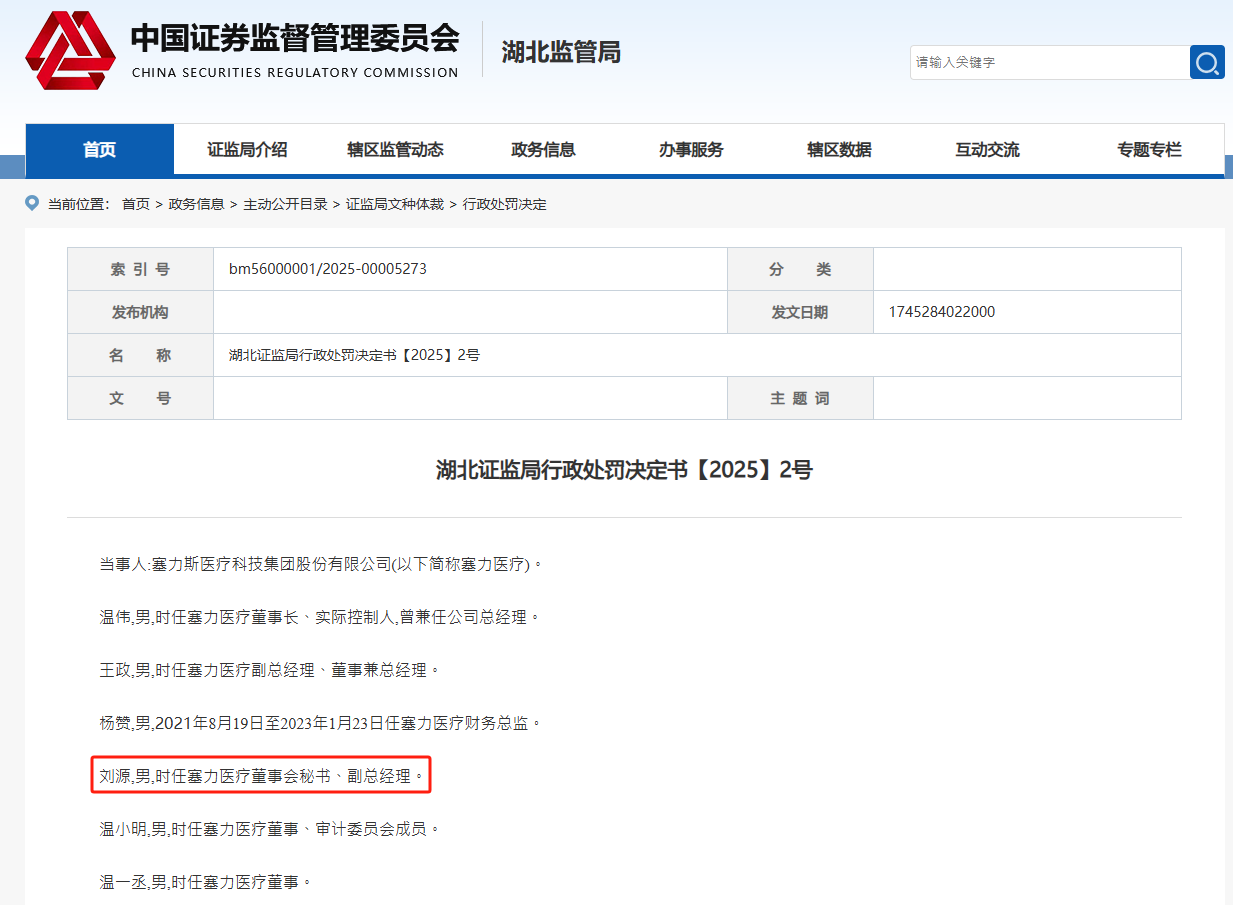Click CHINA SECURITIES REGULATORY COMMISSION subtitle

[x=295, y=72]
